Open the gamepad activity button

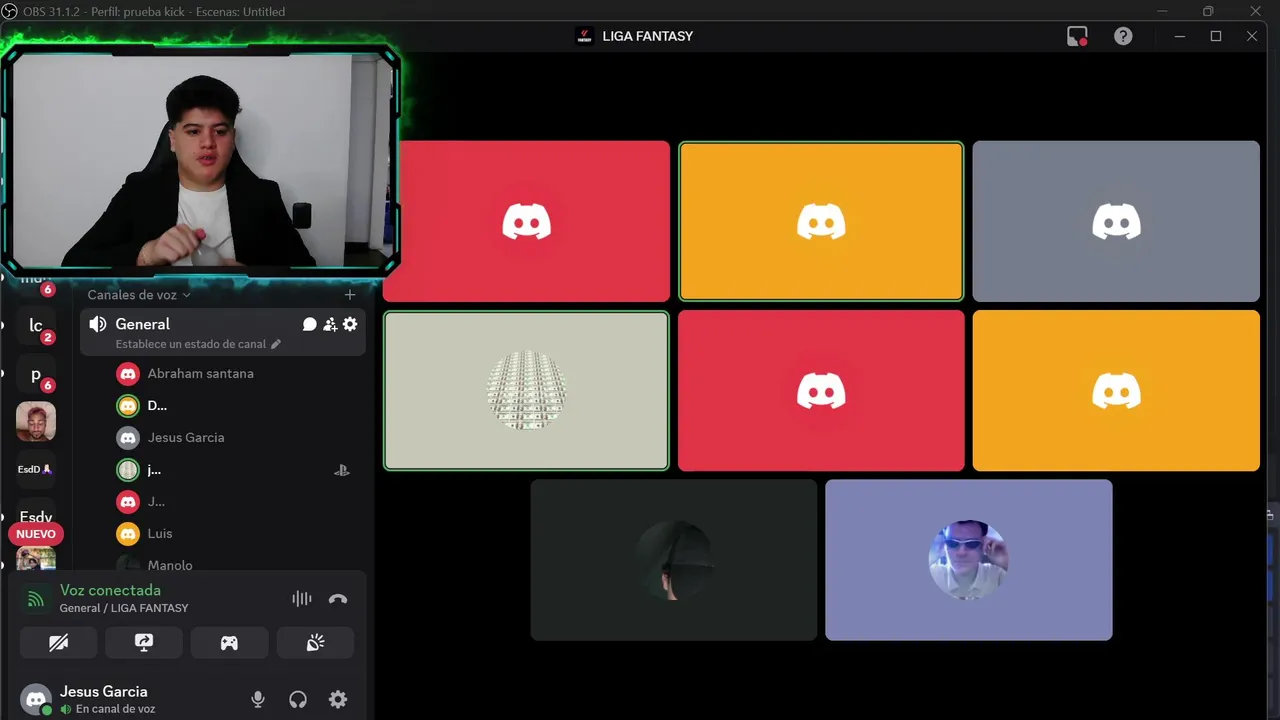click(x=229, y=643)
